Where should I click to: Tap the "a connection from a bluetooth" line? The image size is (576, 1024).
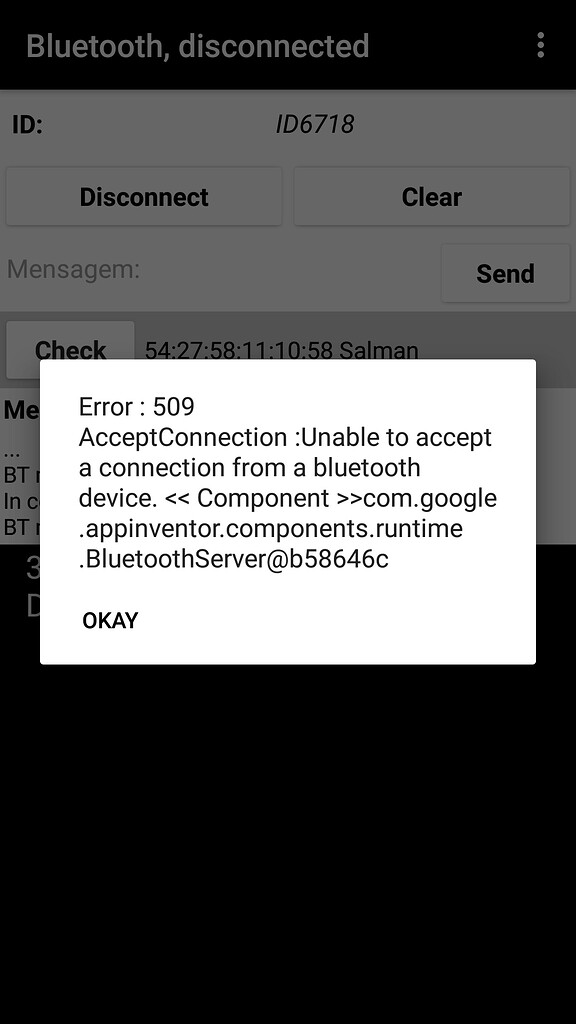click(249, 468)
